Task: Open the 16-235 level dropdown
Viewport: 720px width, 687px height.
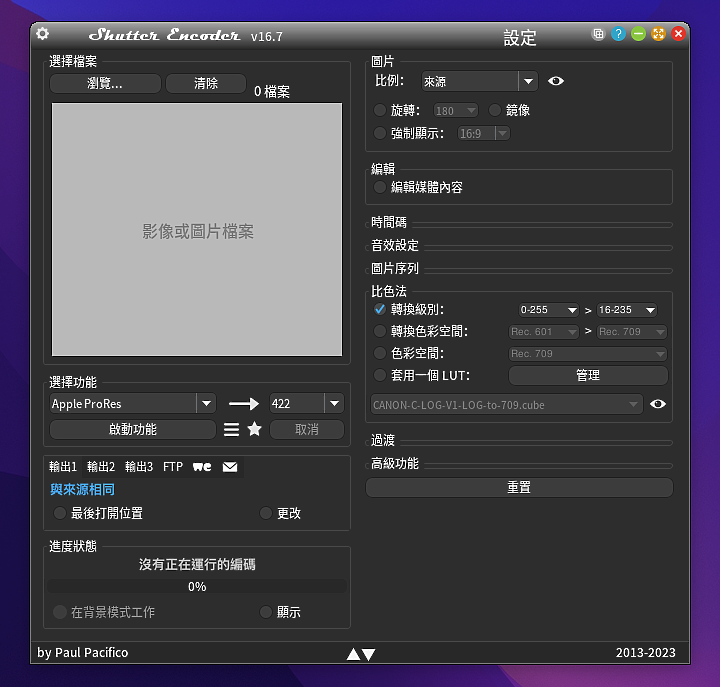Action: [627, 310]
